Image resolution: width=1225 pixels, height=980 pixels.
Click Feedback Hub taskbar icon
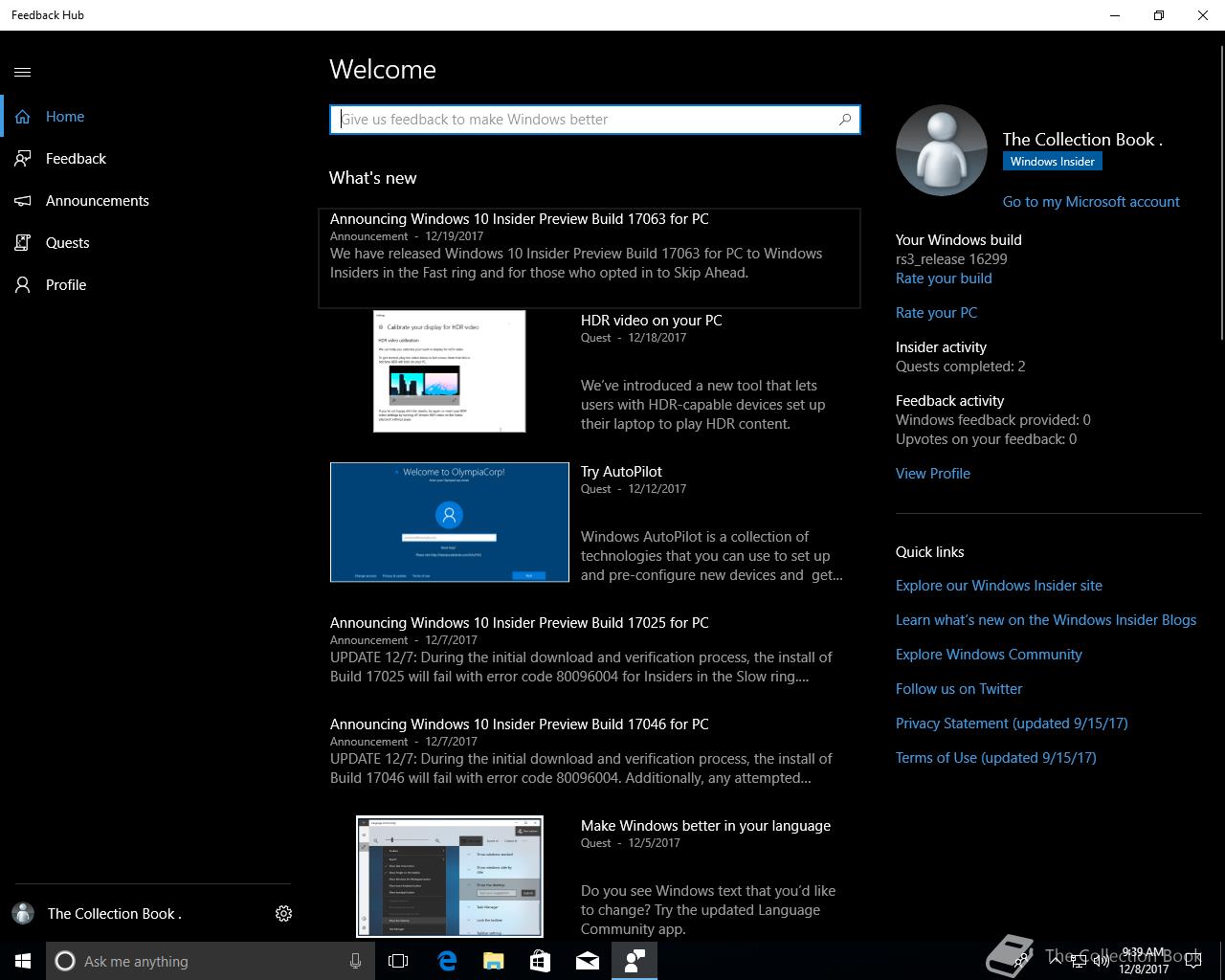(x=635, y=961)
